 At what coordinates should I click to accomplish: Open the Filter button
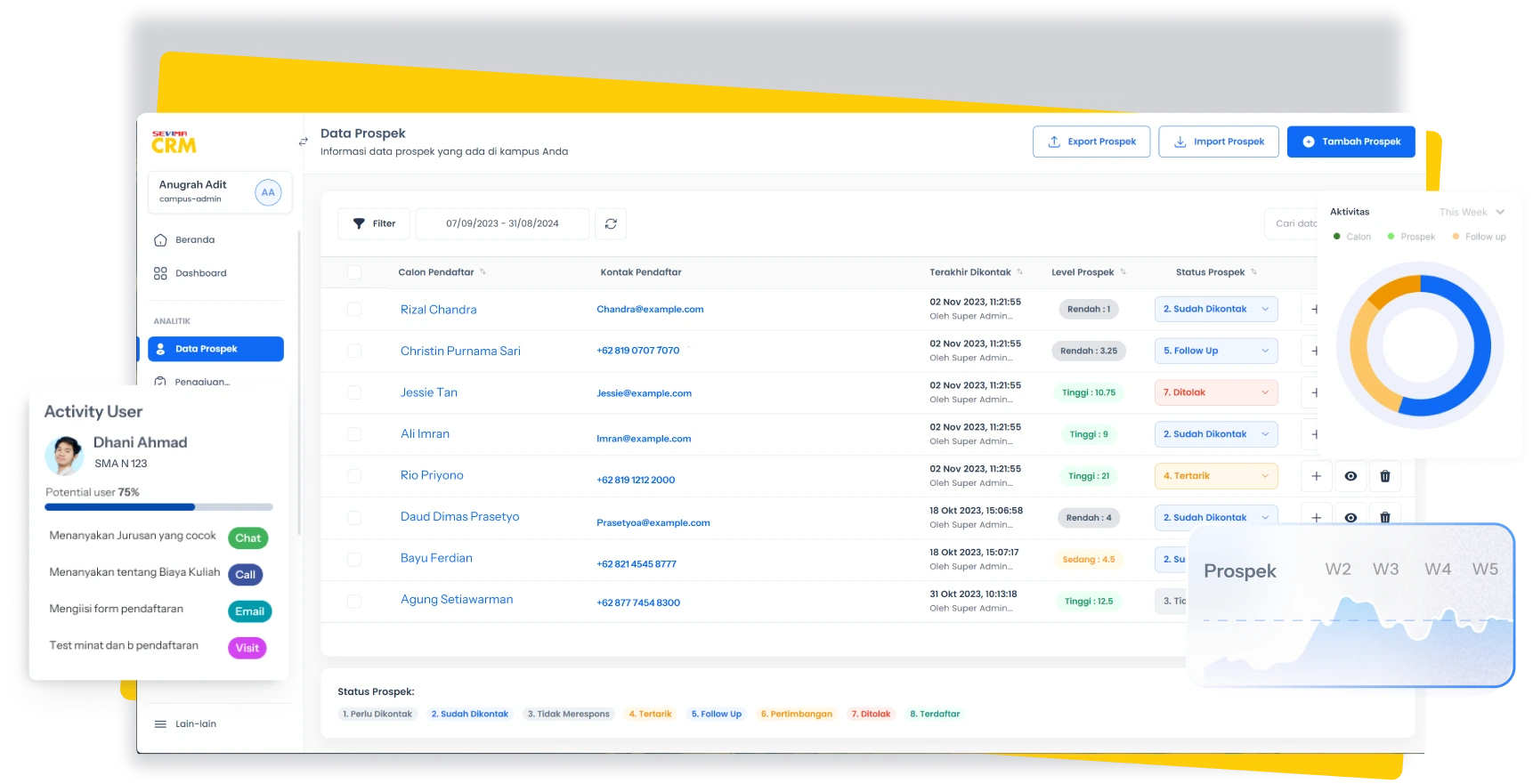tap(374, 224)
